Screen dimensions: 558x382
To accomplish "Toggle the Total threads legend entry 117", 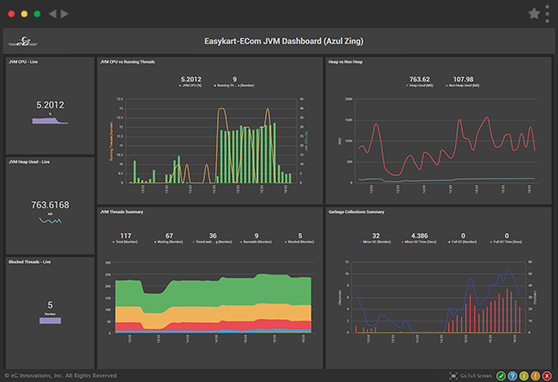I will click(125, 238).
